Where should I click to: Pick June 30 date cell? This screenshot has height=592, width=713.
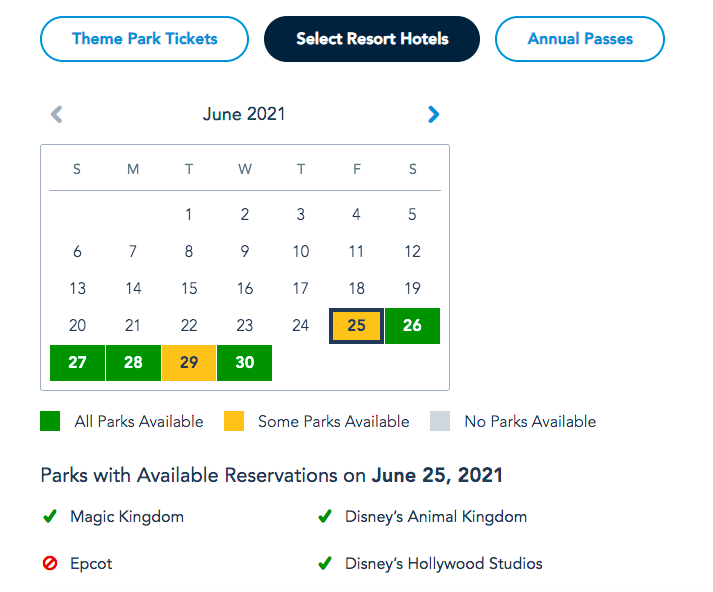click(x=245, y=363)
